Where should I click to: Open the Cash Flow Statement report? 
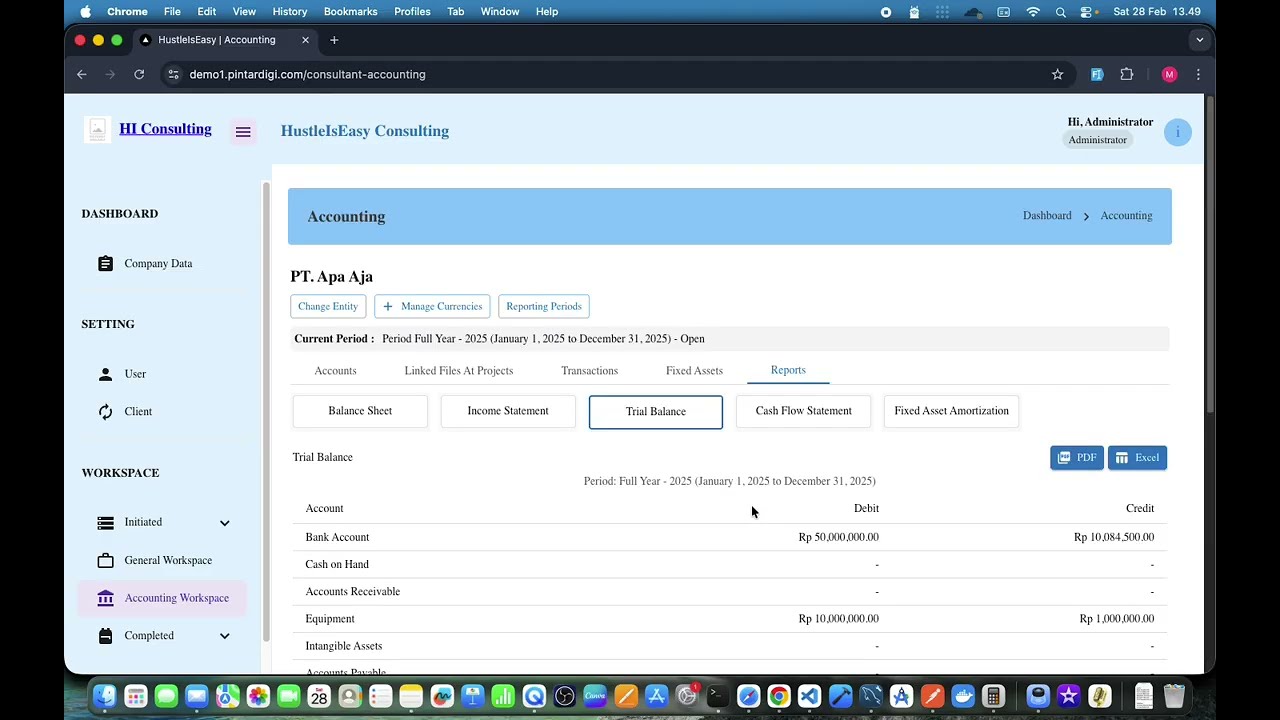804,411
